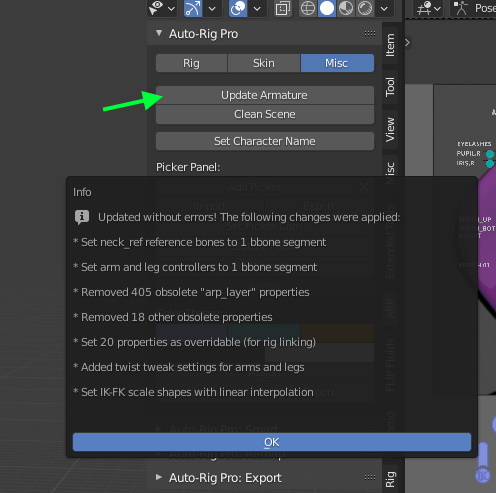This screenshot has width=496, height=493.
Task: Click the Set Character Name button
Action: [x=265, y=141]
